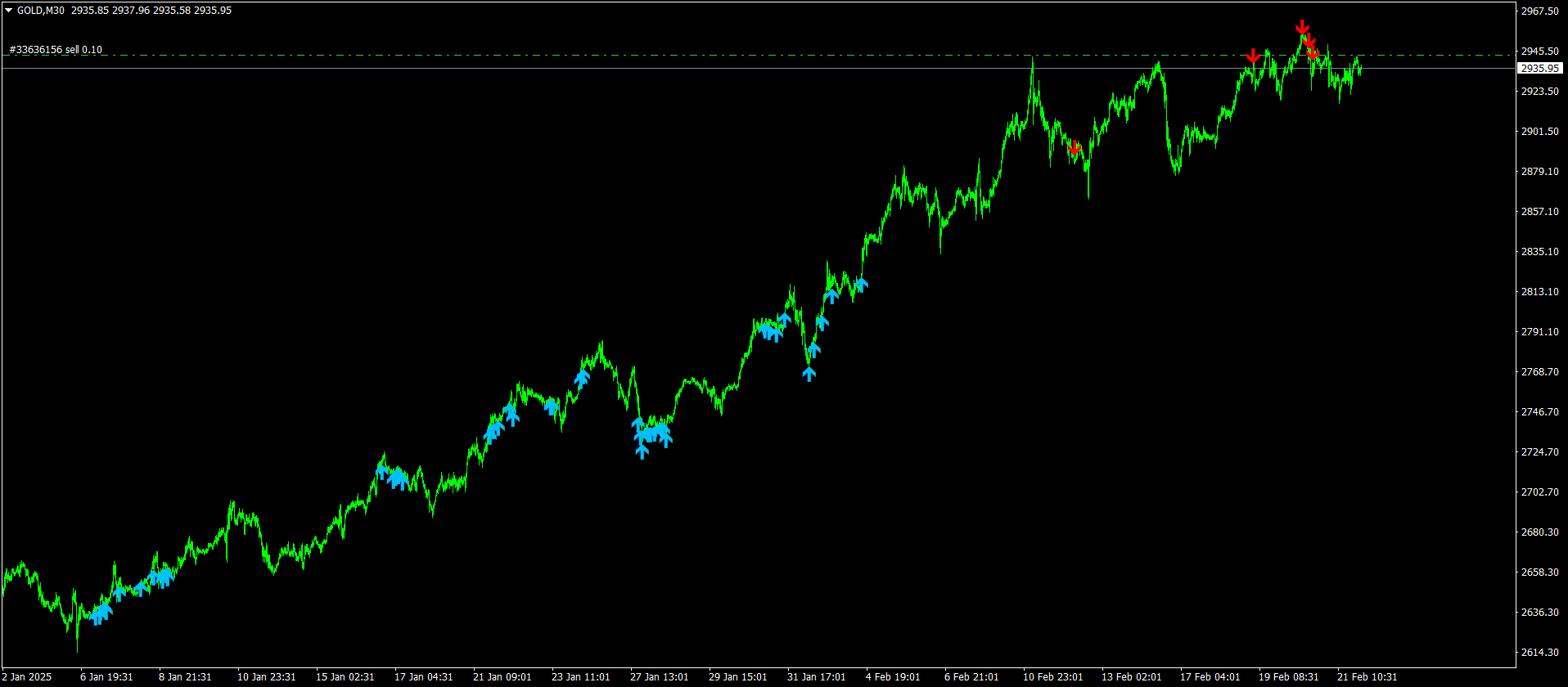Click price axis label 2901.50
Image resolution: width=1568 pixels, height=687 pixels.
pyautogui.click(x=1539, y=132)
